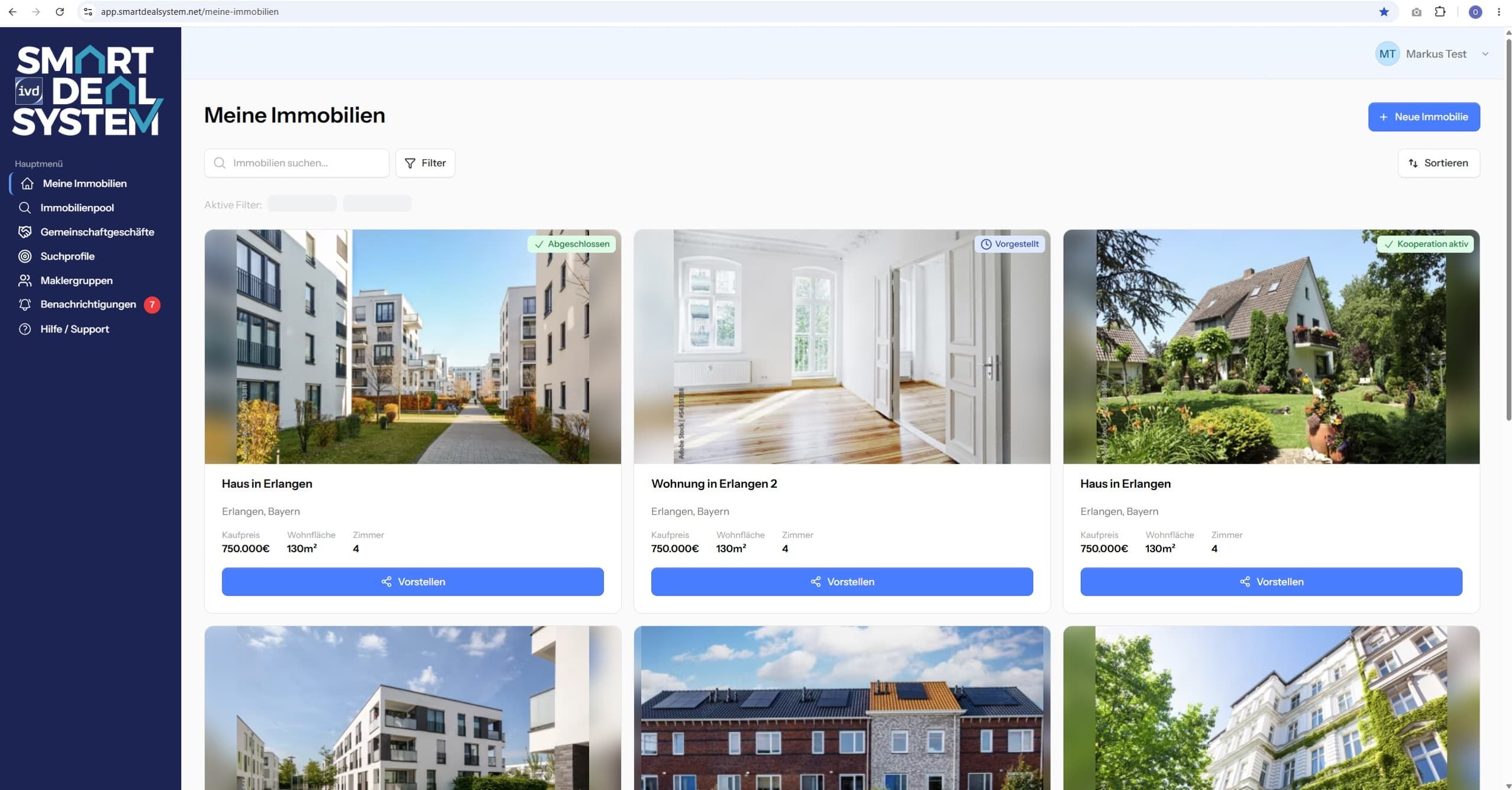Click the Benachrichtigungen bell icon
Image resolution: width=1512 pixels, height=790 pixels.
pyautogui.click(x=25, y=305)
